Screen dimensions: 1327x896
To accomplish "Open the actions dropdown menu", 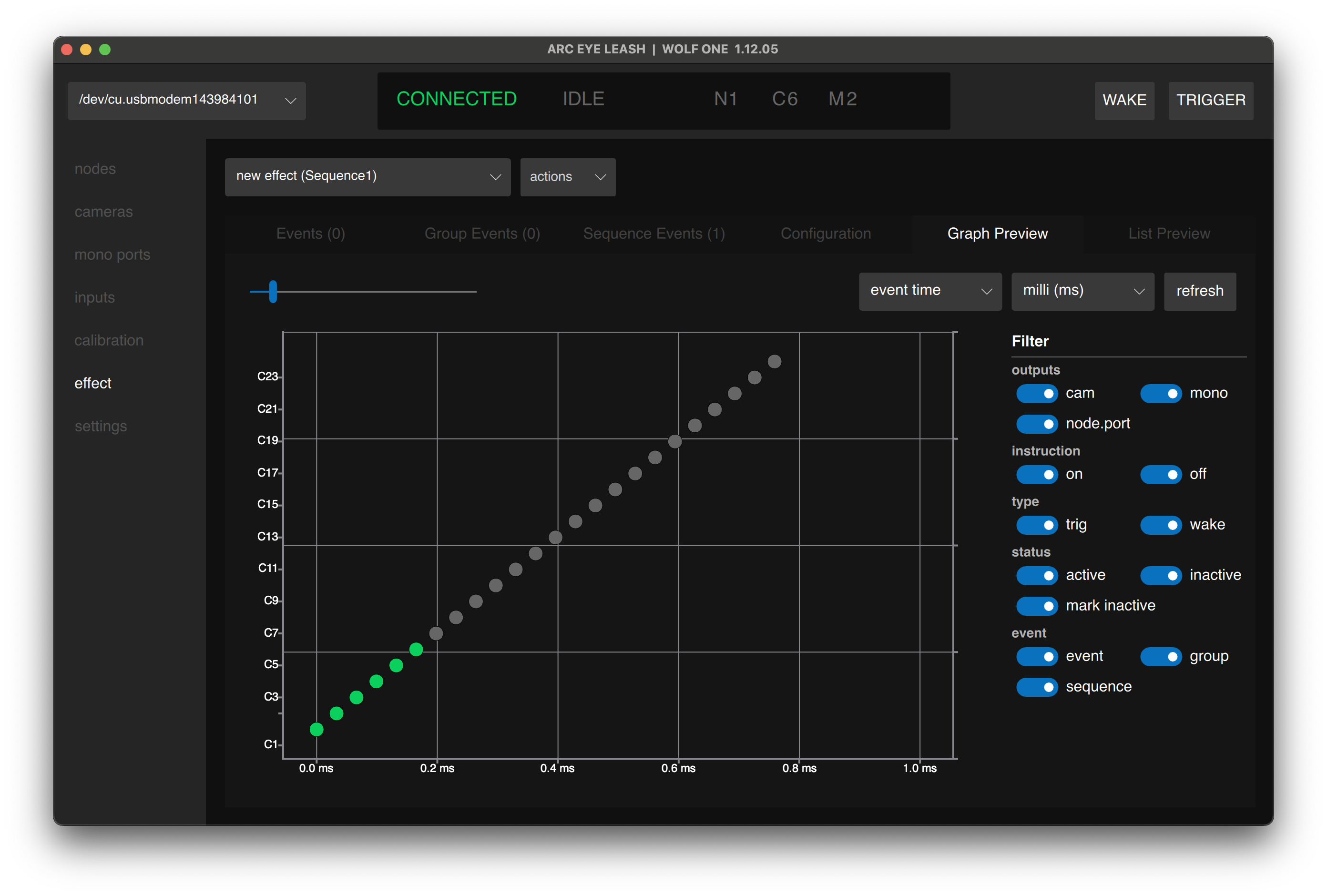I will point(567,177).
